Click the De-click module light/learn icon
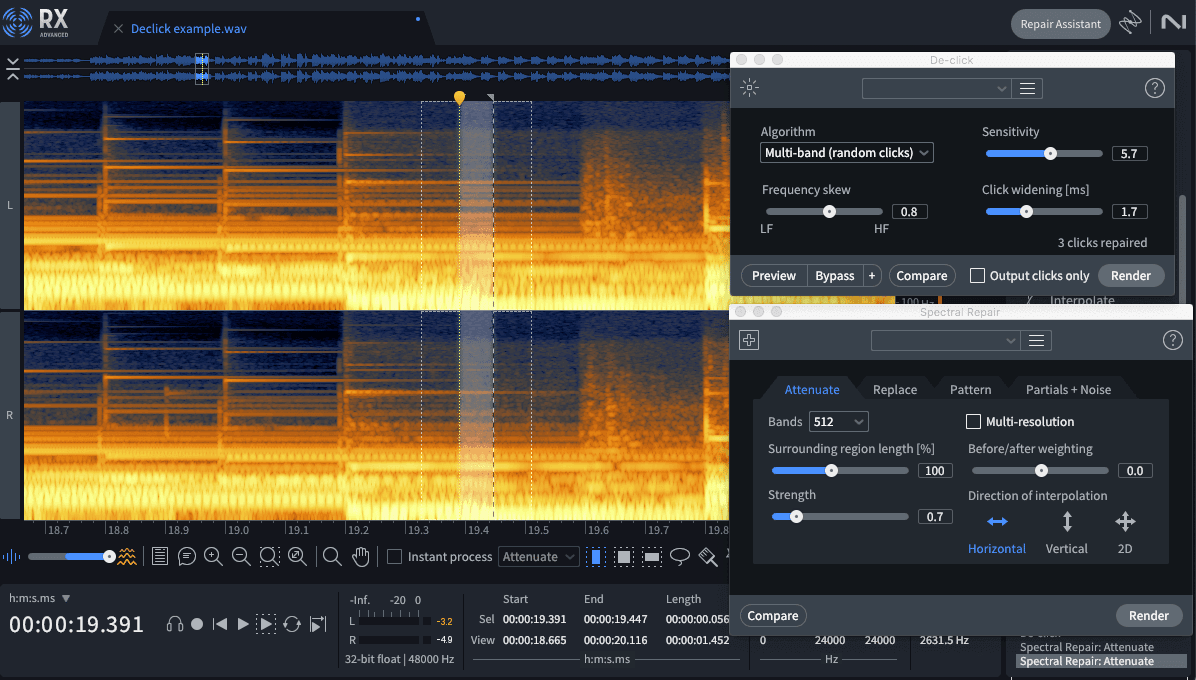This screenshot has width=1196, height=680. click(749, 88)
